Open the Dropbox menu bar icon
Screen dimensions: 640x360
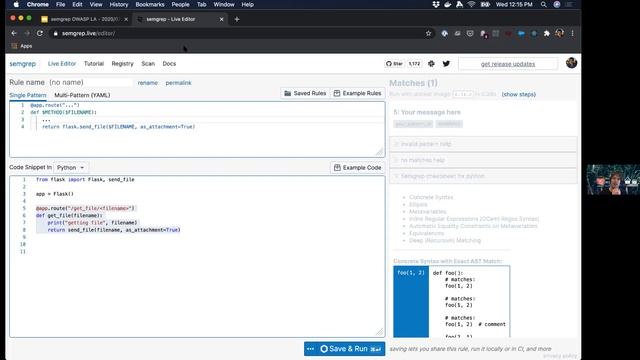click(436, 4)
